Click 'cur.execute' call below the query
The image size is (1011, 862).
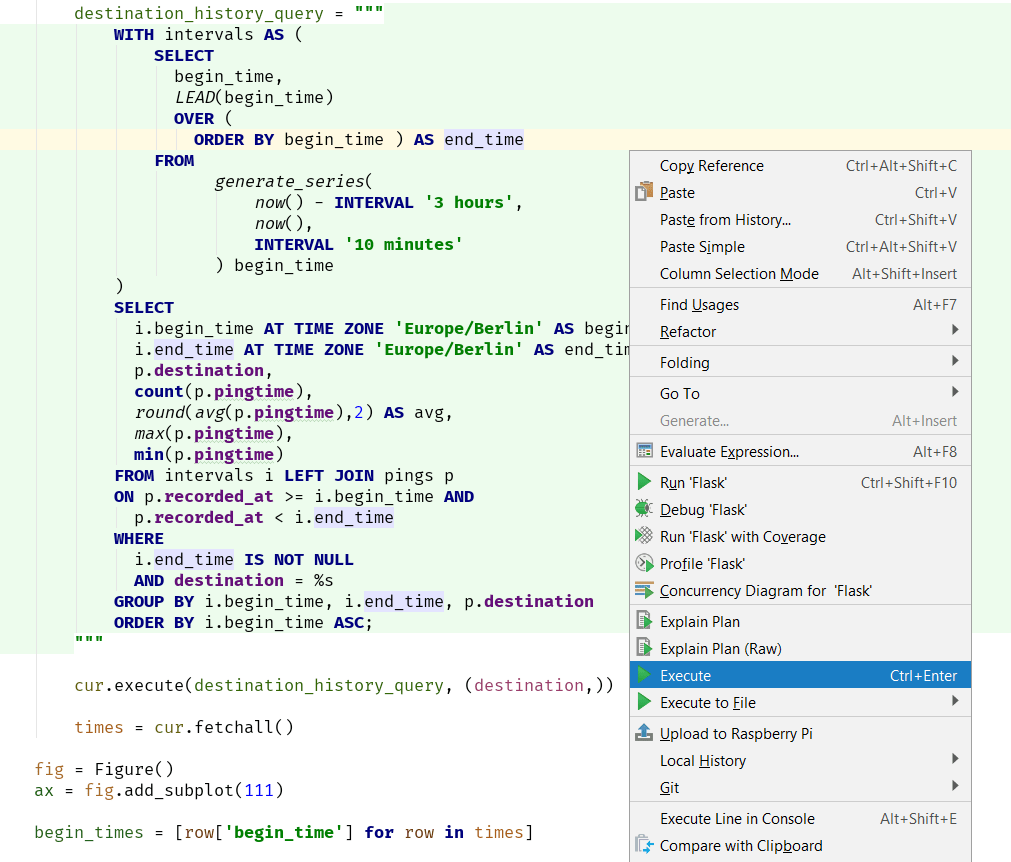tap(129, 685)
